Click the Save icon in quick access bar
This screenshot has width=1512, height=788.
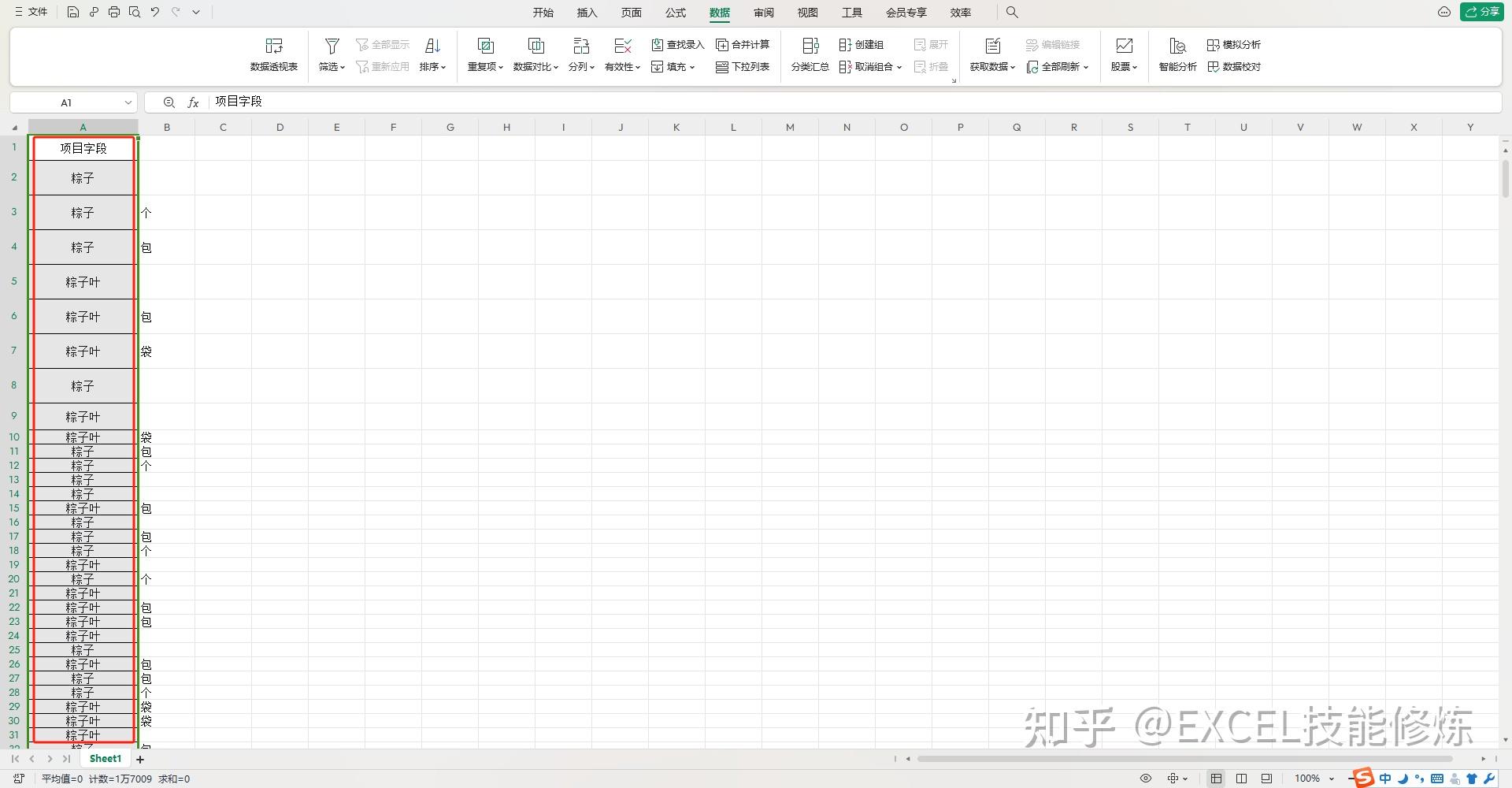point(72,12)
